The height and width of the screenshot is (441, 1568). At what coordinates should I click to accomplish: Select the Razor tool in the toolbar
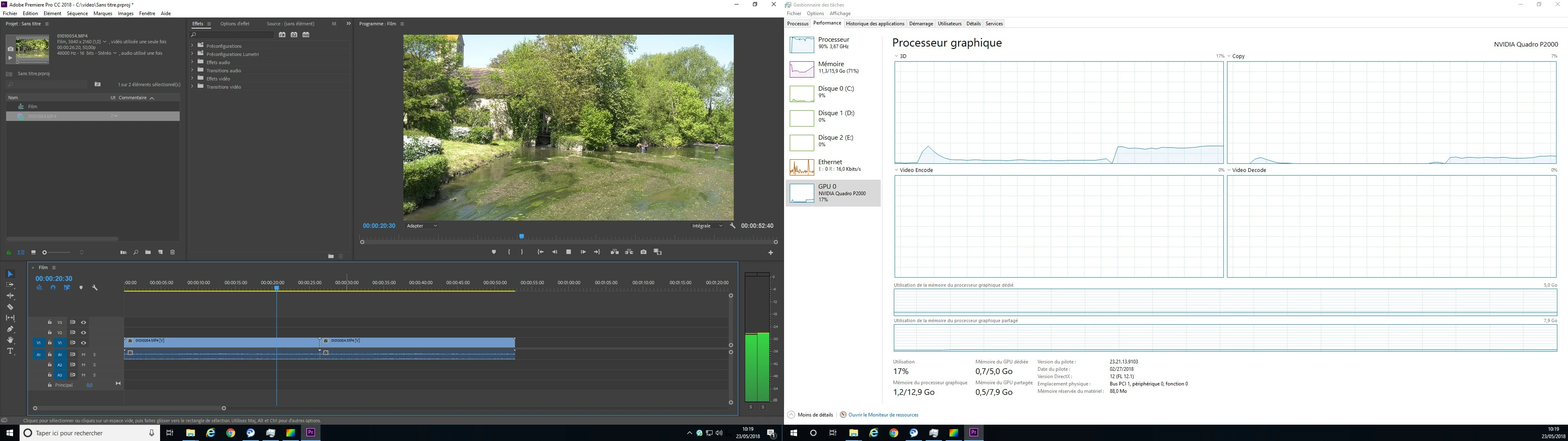pyautogui.click(x=10, y=307)
